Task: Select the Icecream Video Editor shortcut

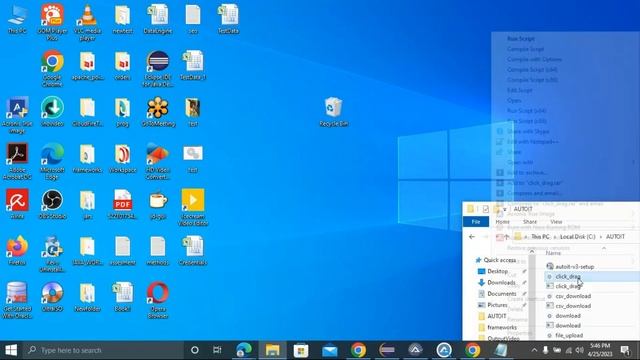Action: click(x=193, y=207)
